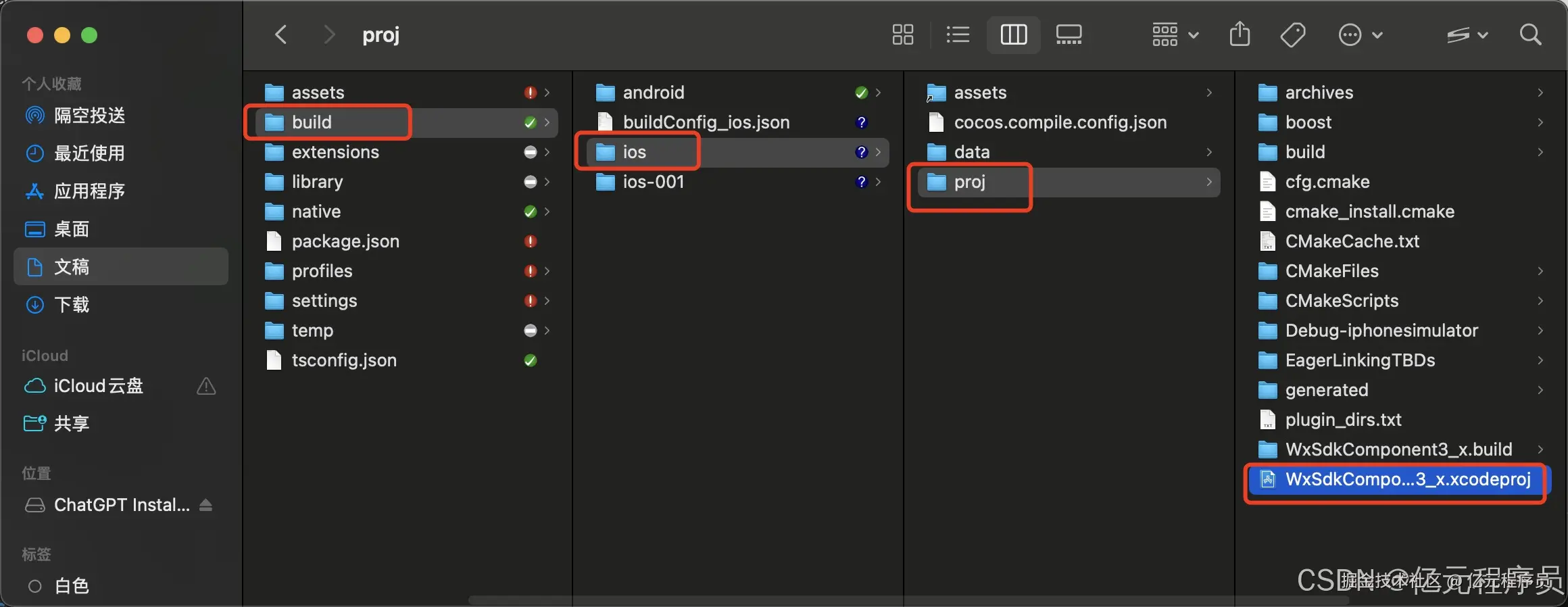Select the ios-001 folder
Image resolution: width=1568 pixels, height=607 pixels.
click(x=737, y=182)
